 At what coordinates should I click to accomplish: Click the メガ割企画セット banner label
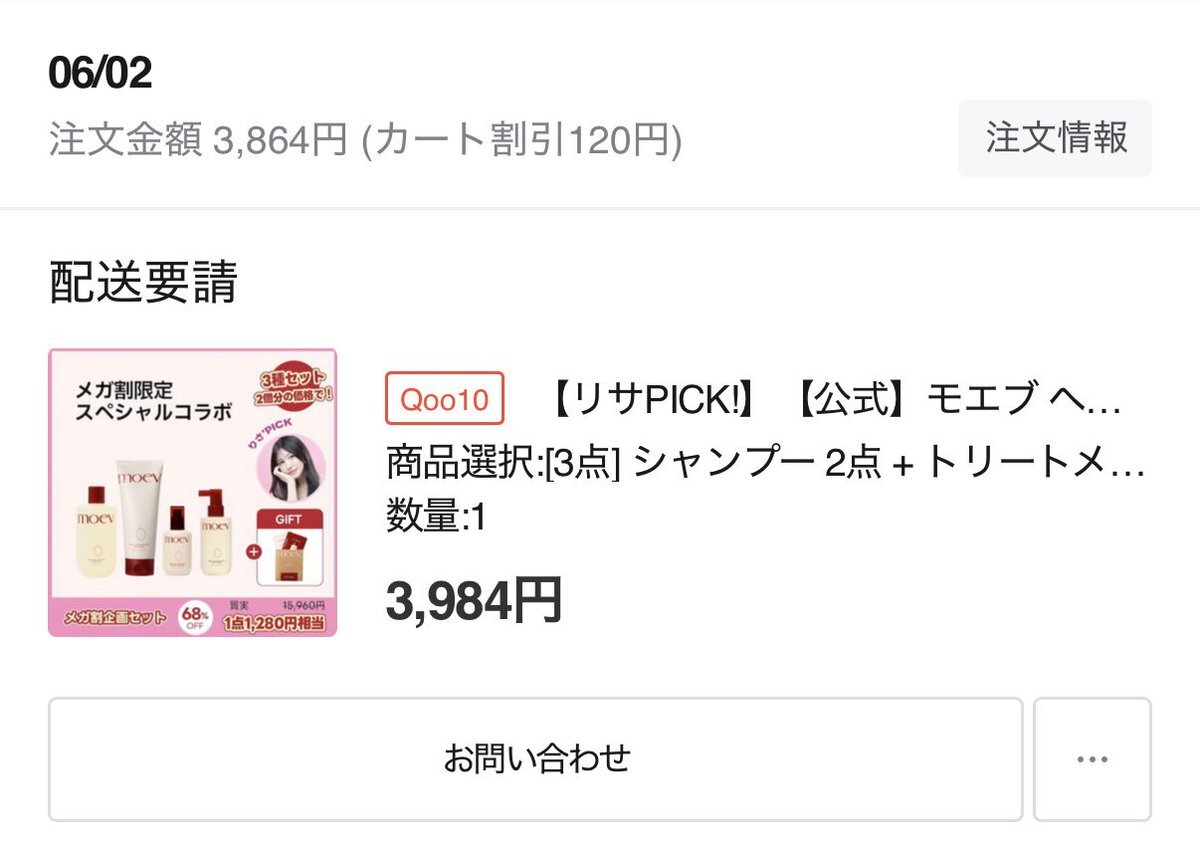click(x=113, y=615)
